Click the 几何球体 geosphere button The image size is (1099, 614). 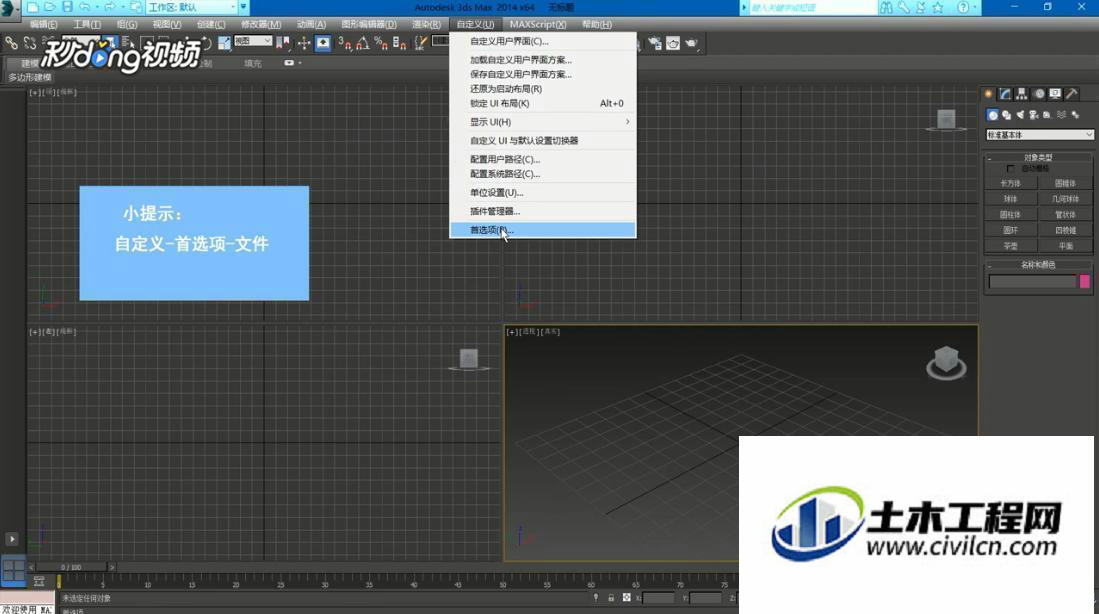click(x=1065, y=199)
